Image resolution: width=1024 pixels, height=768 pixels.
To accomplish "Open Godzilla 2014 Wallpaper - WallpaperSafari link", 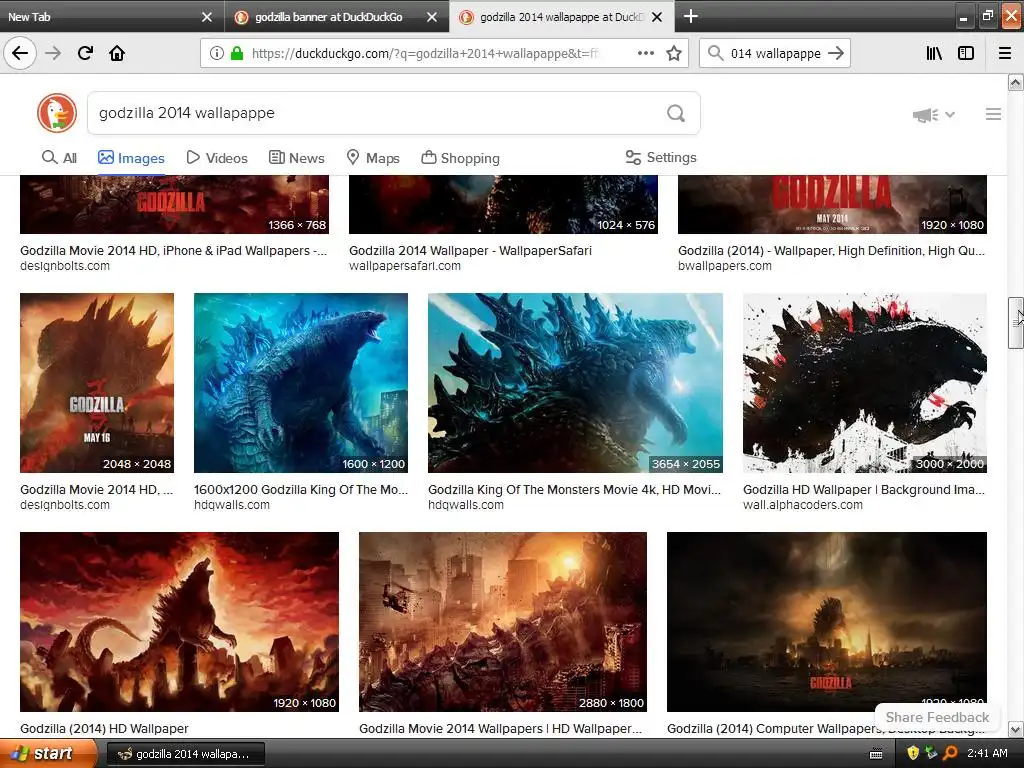I will point(470,251).
